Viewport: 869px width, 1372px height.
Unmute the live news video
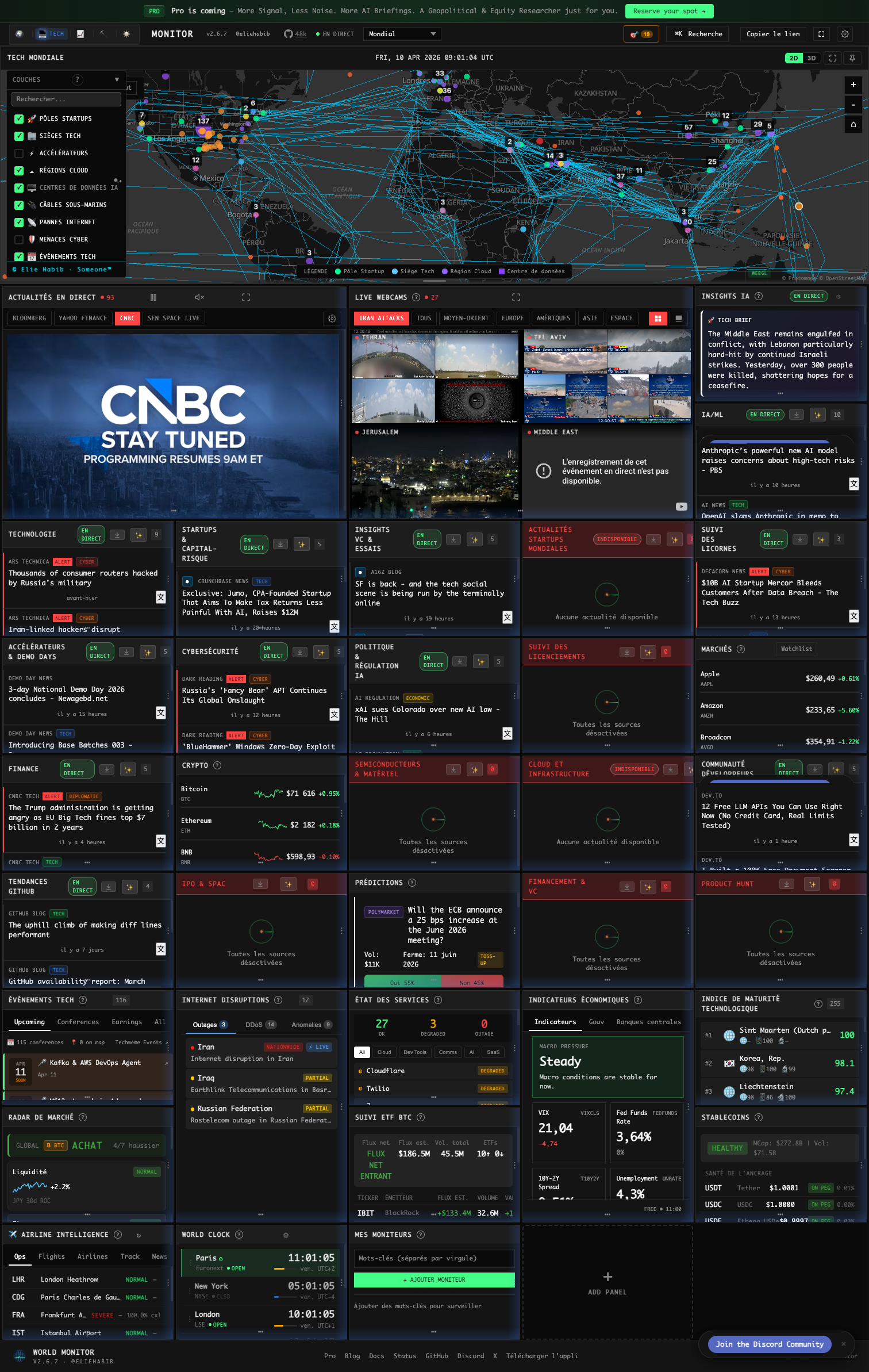coord(199,297)
